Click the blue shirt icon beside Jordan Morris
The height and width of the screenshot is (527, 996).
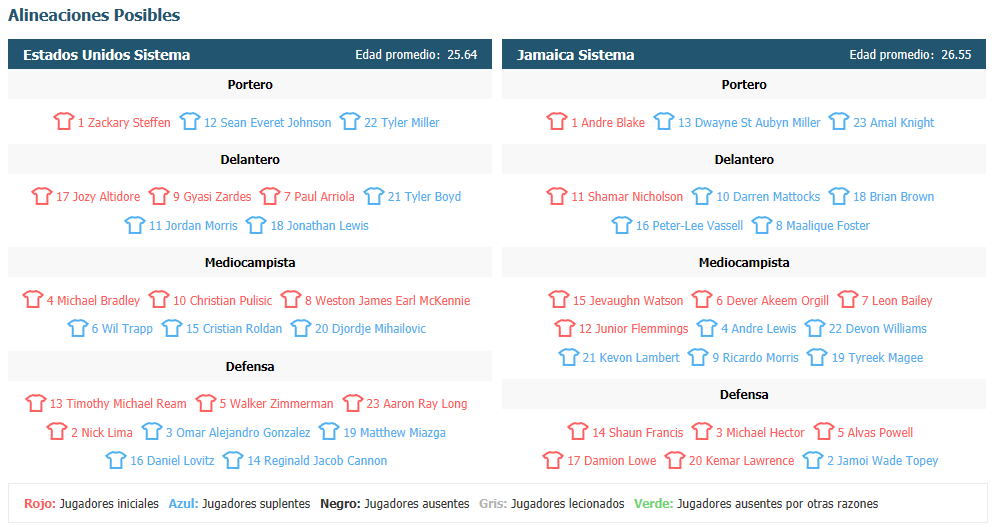[135, 225]
